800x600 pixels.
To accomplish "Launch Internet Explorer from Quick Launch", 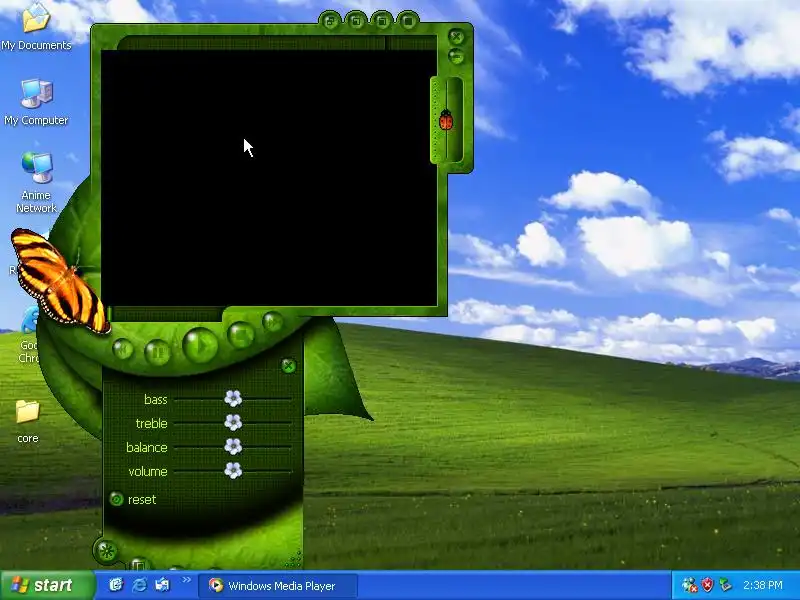I will 139,585.
